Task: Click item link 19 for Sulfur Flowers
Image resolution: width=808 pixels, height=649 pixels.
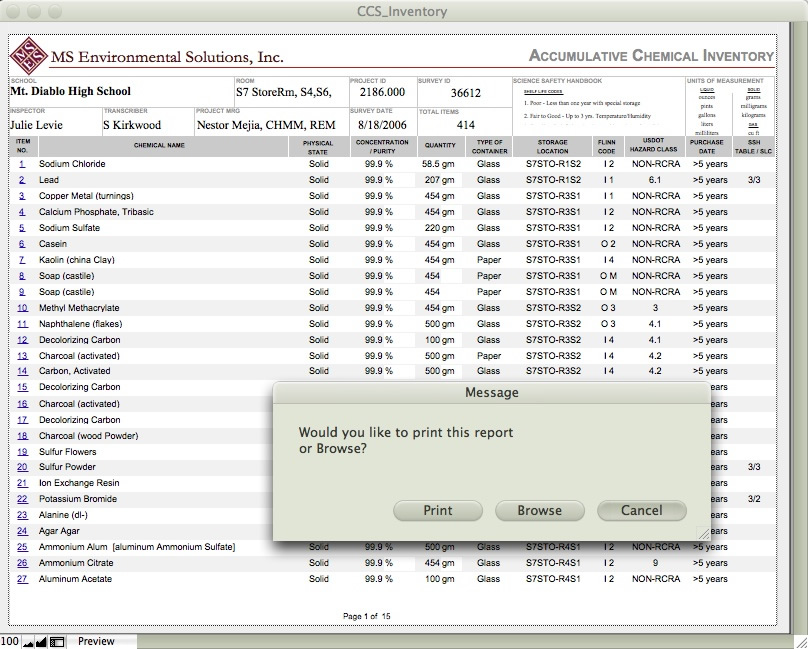Action: [22, 452]
